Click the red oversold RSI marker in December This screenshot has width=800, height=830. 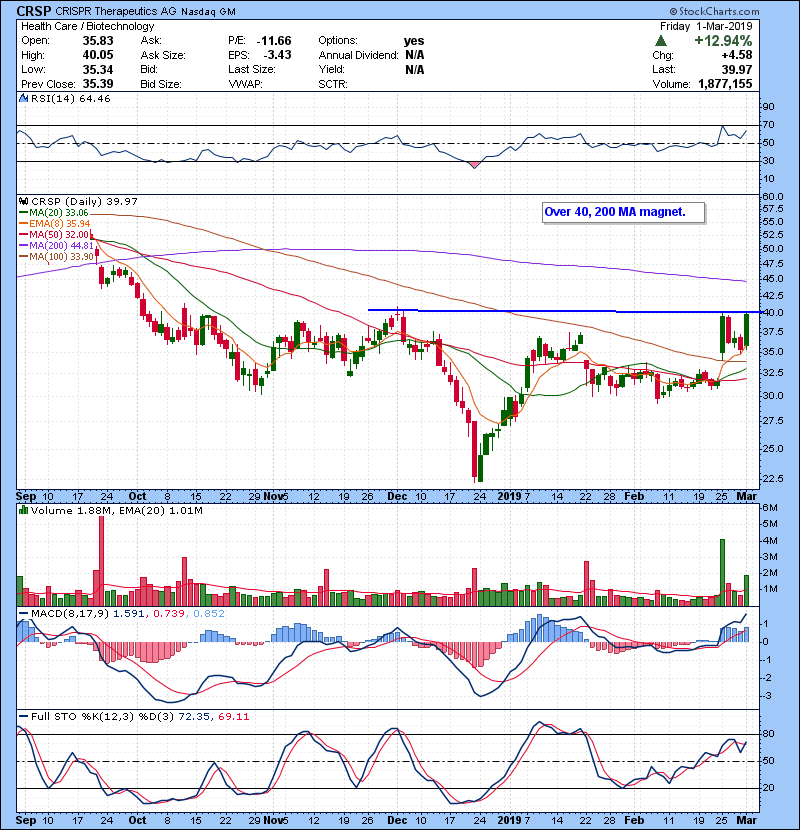click(474, 165)
